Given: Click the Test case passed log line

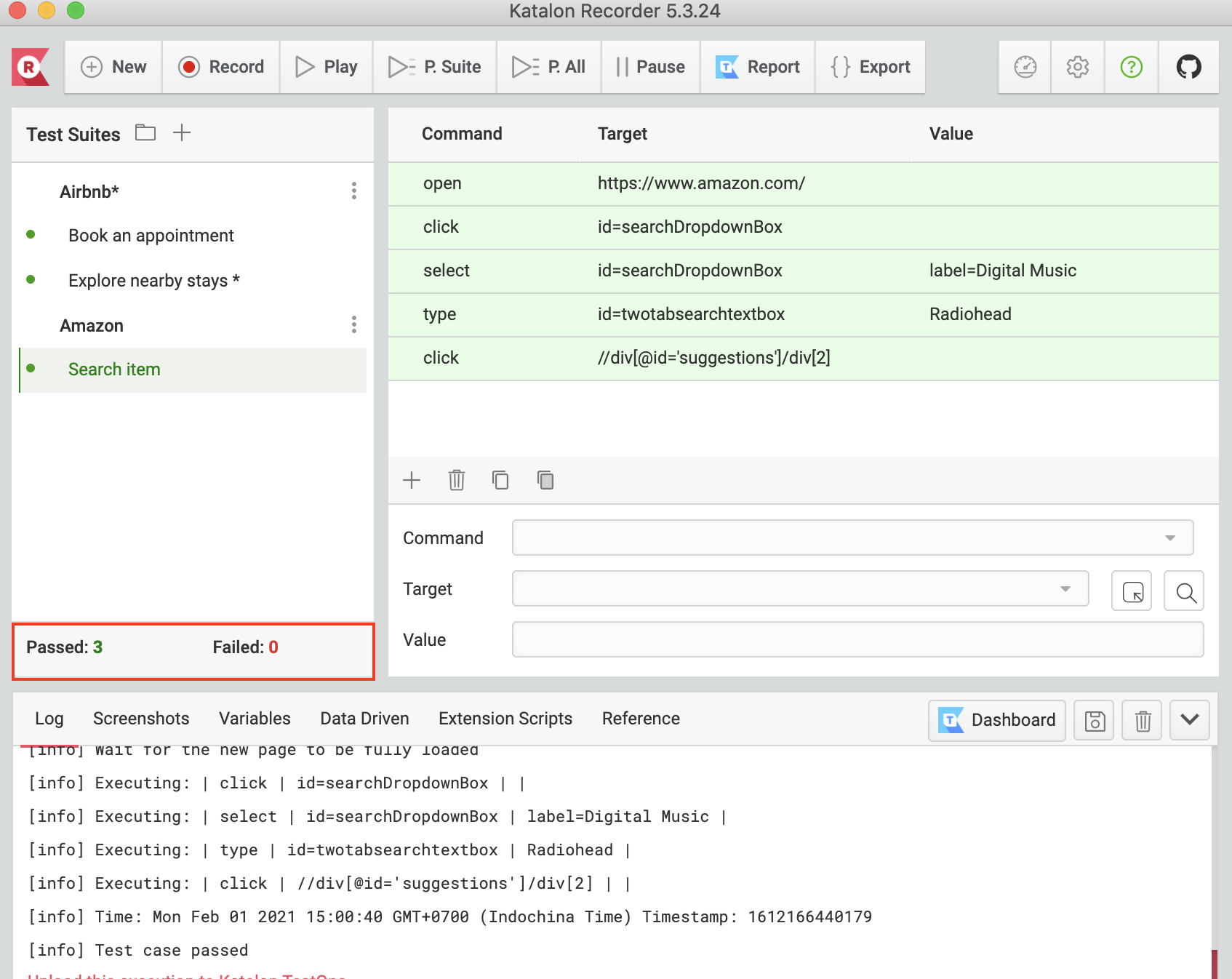Looking at the screenshot, I should click(138, 951).
